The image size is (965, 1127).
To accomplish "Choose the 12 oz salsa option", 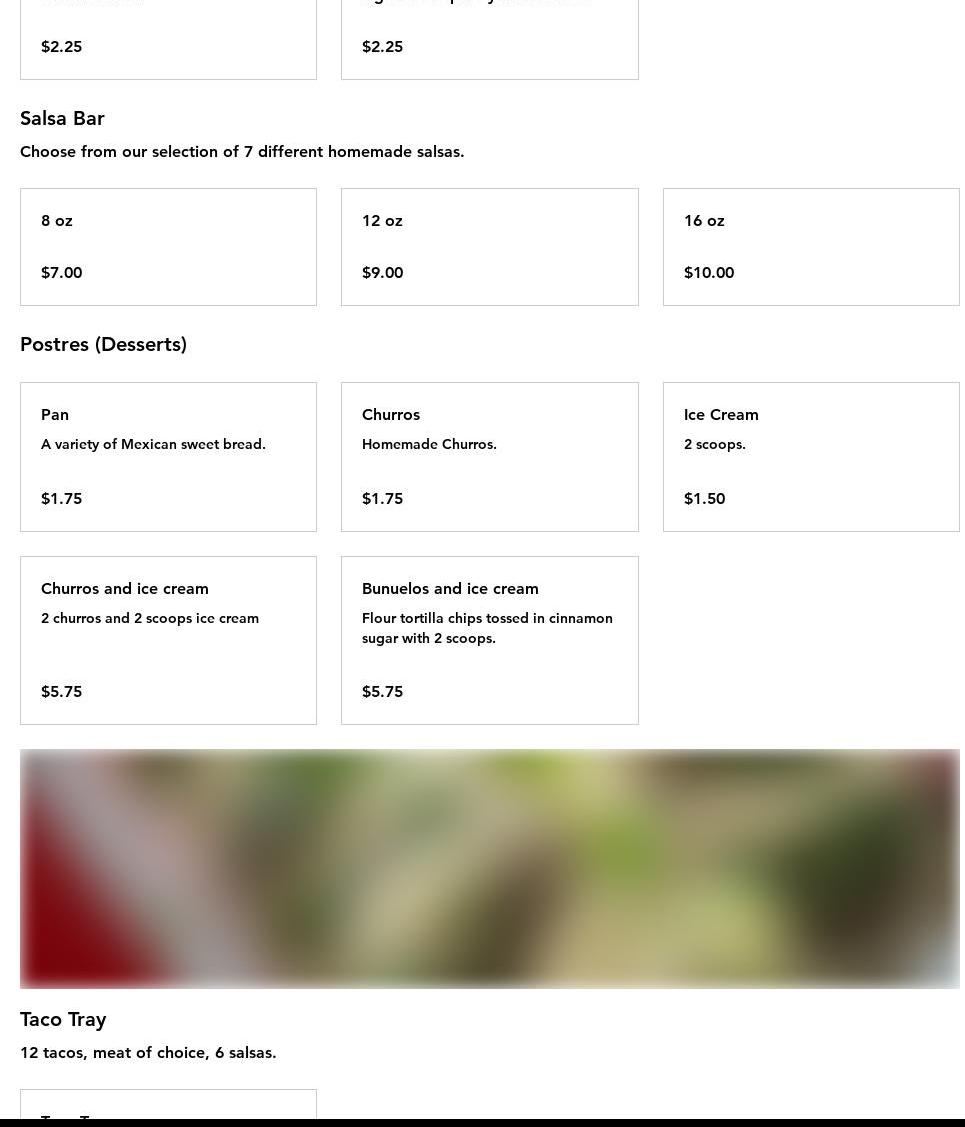I will coord(489,246).
